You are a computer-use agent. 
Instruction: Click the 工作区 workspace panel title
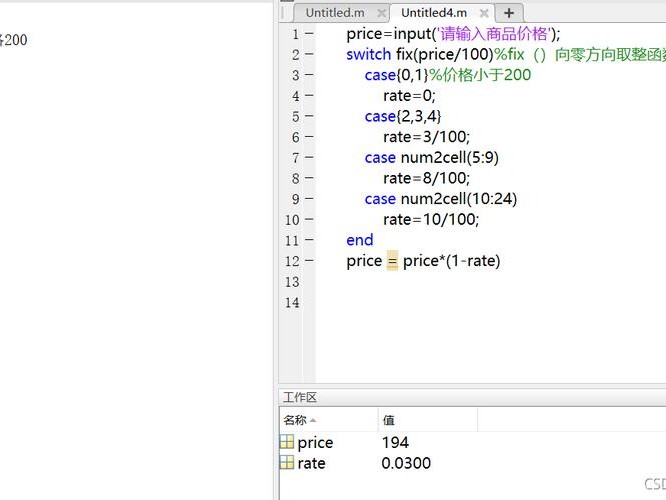(x=300, y=398)
